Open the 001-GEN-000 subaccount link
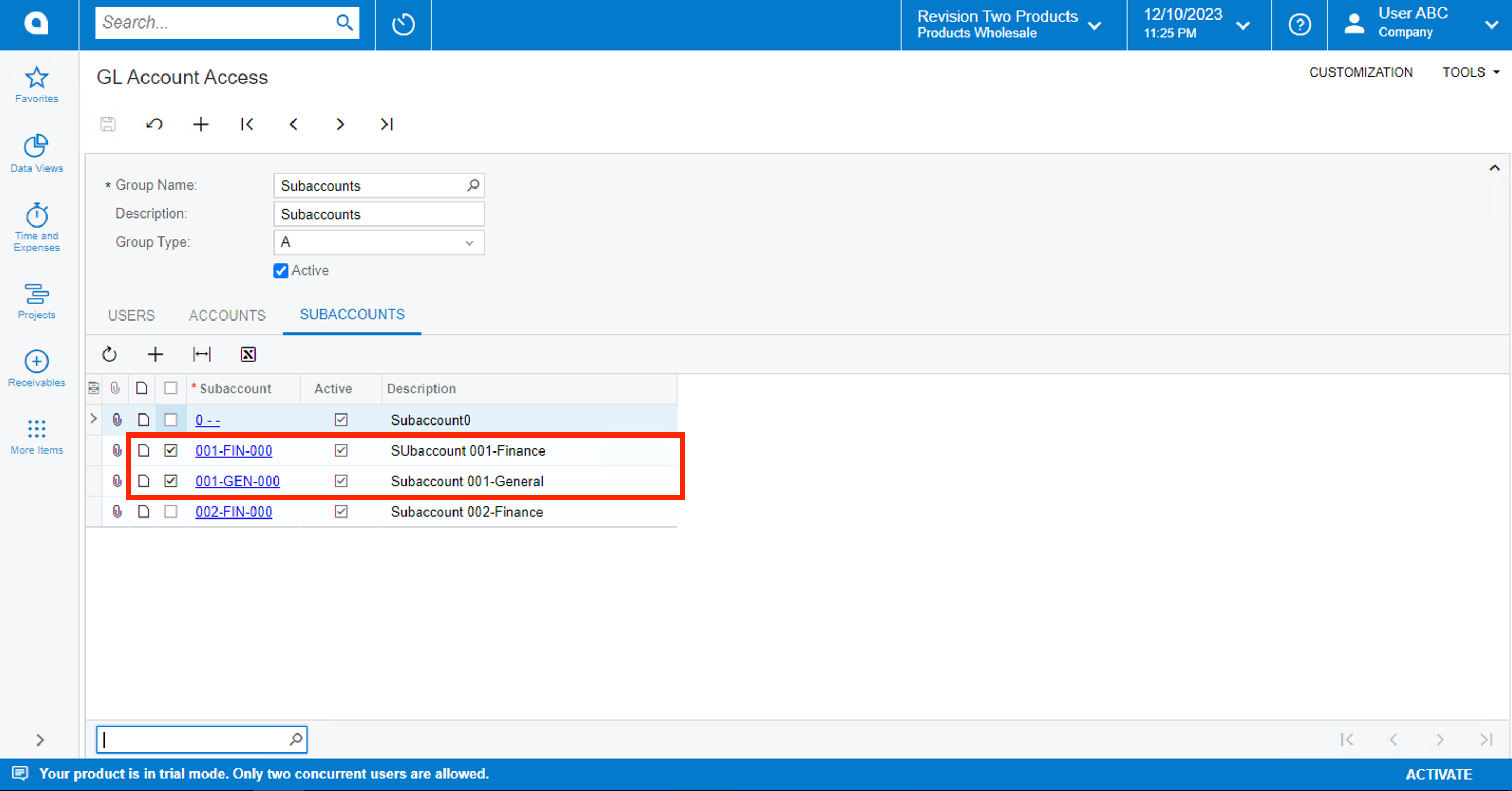The image size is (1512, 791). coord(237,481)
